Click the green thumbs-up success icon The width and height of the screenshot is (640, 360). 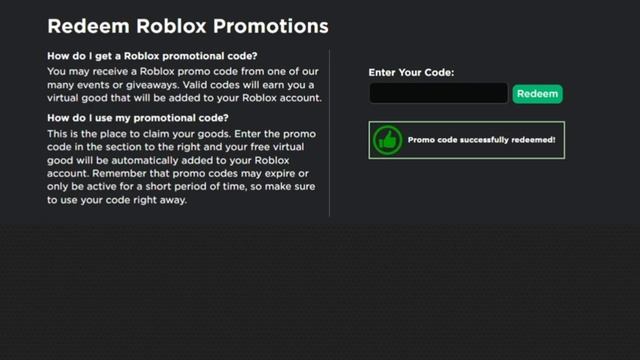(387, 140)
